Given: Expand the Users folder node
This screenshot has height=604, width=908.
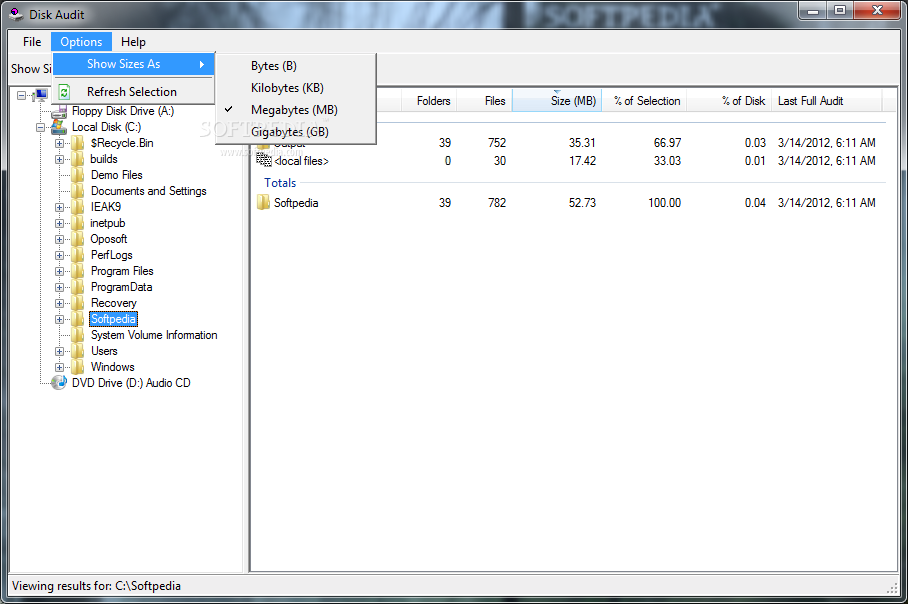Looking at the screenshot, I should point(59,352).
